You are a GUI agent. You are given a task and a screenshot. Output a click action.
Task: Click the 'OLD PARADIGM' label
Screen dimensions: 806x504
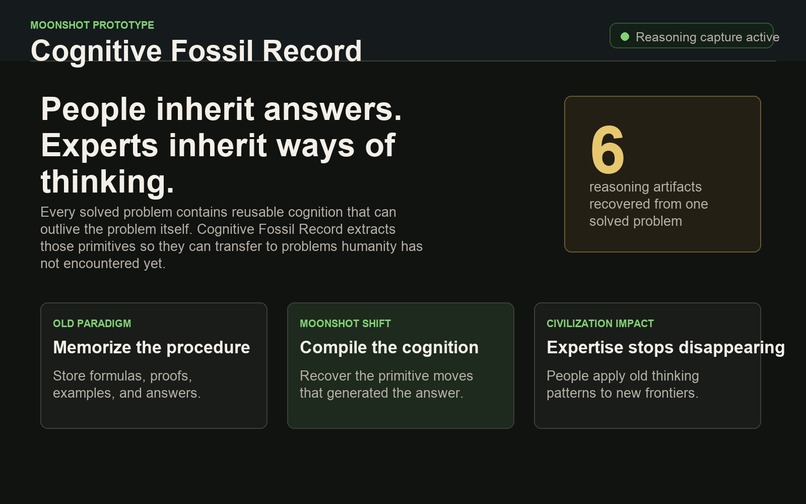pos(92,323)
